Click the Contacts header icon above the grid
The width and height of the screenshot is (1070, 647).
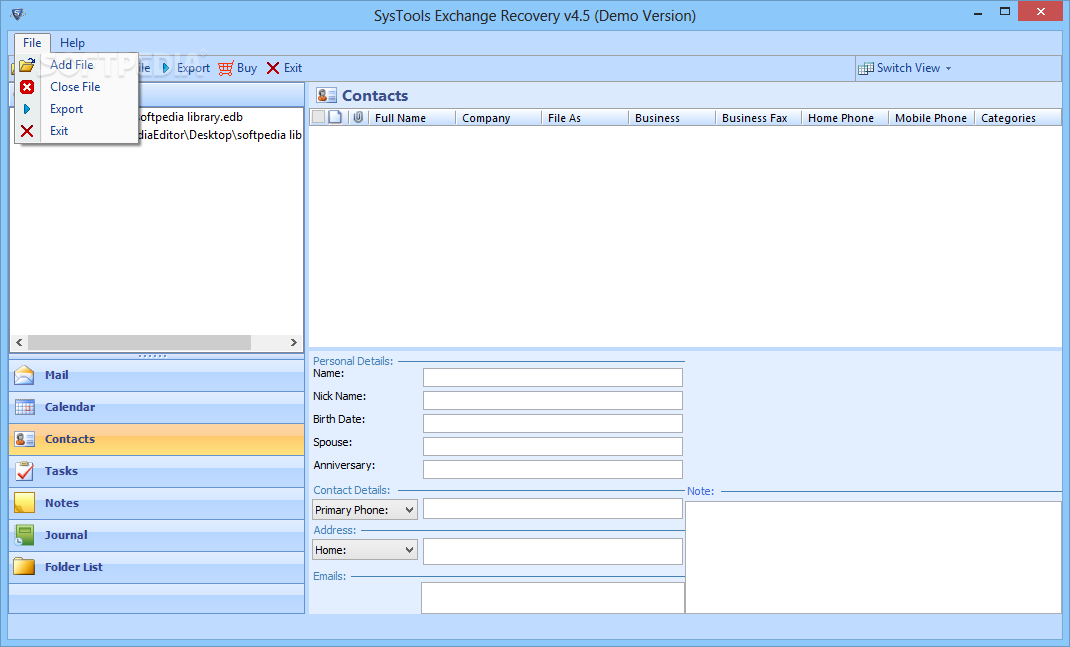pyautogui.click(x=326, y=96)
